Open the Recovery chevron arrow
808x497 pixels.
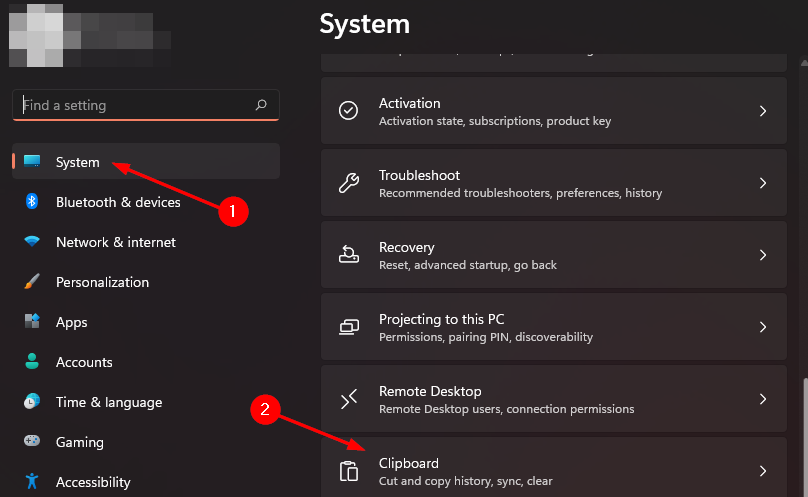click(x=763, y=255)
